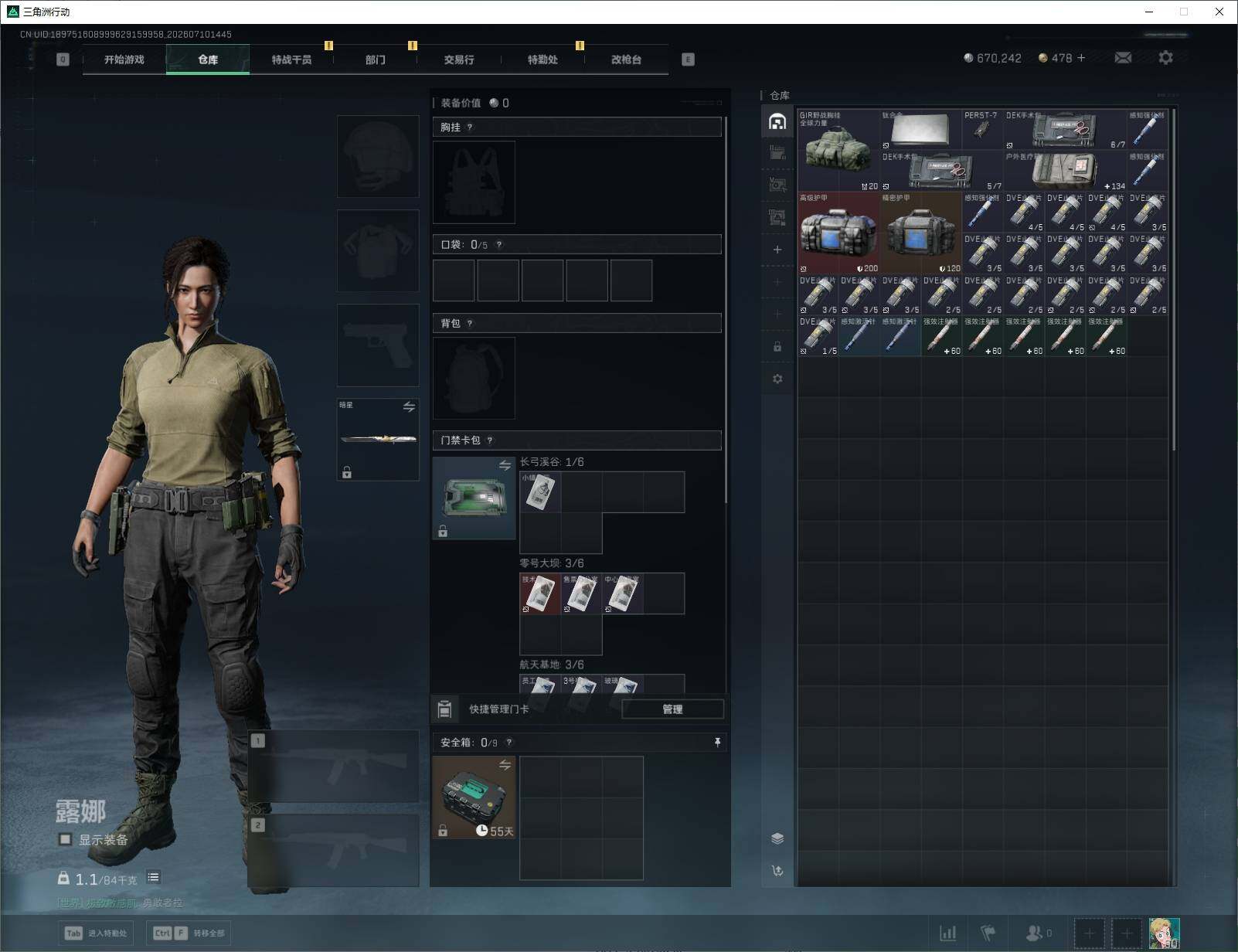Swap the 门禁卡包 card case item
This screenshot has width=1238, height=952.
505,465
